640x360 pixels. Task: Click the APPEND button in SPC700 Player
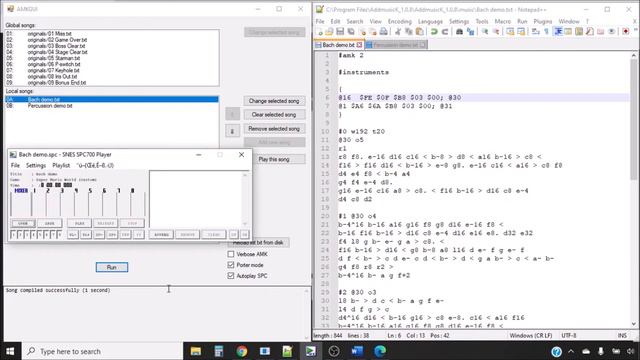(x=161, y=235)
